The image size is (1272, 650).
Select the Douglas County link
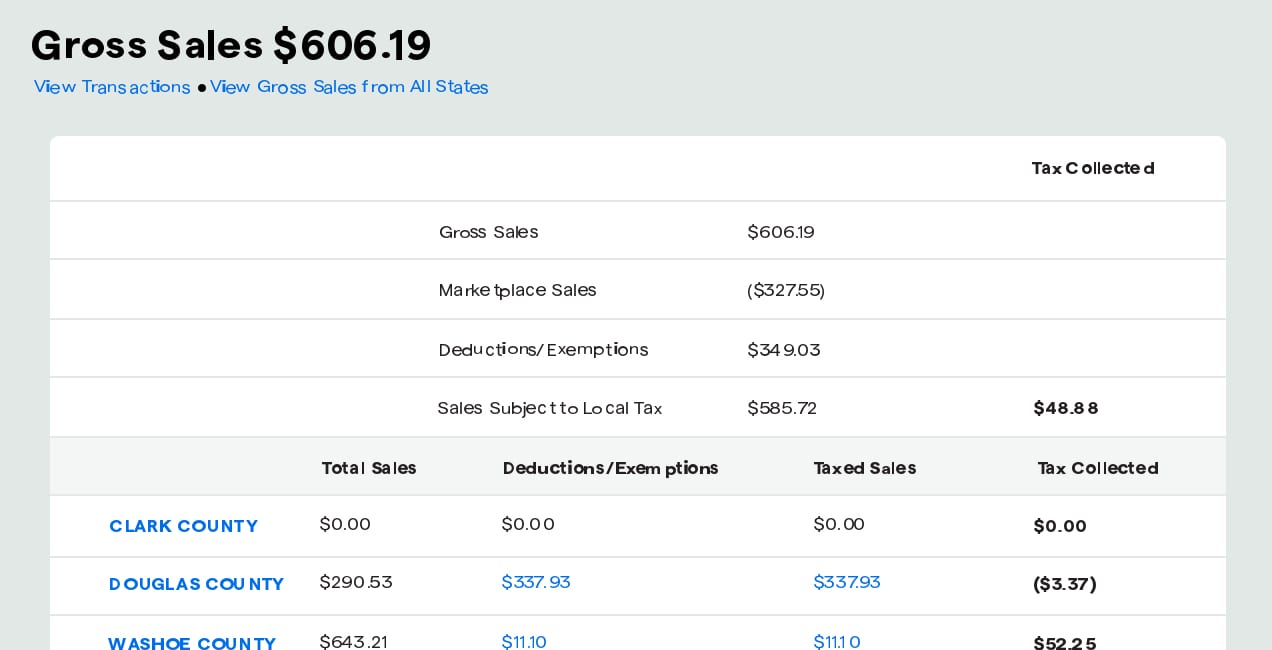[x=196, y=584]
